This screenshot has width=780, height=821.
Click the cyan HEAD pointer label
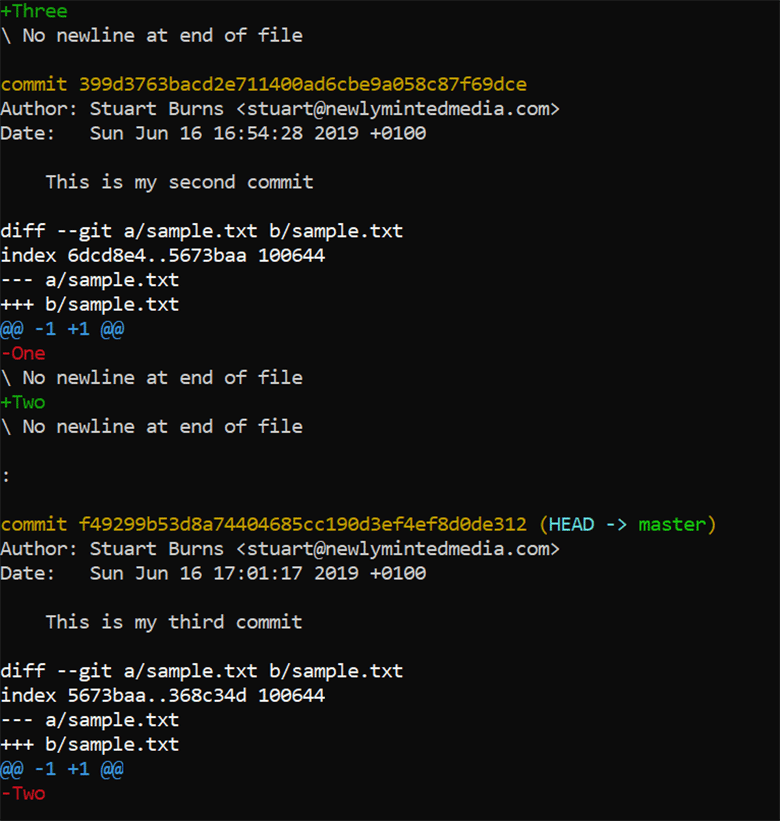(571, 524)
